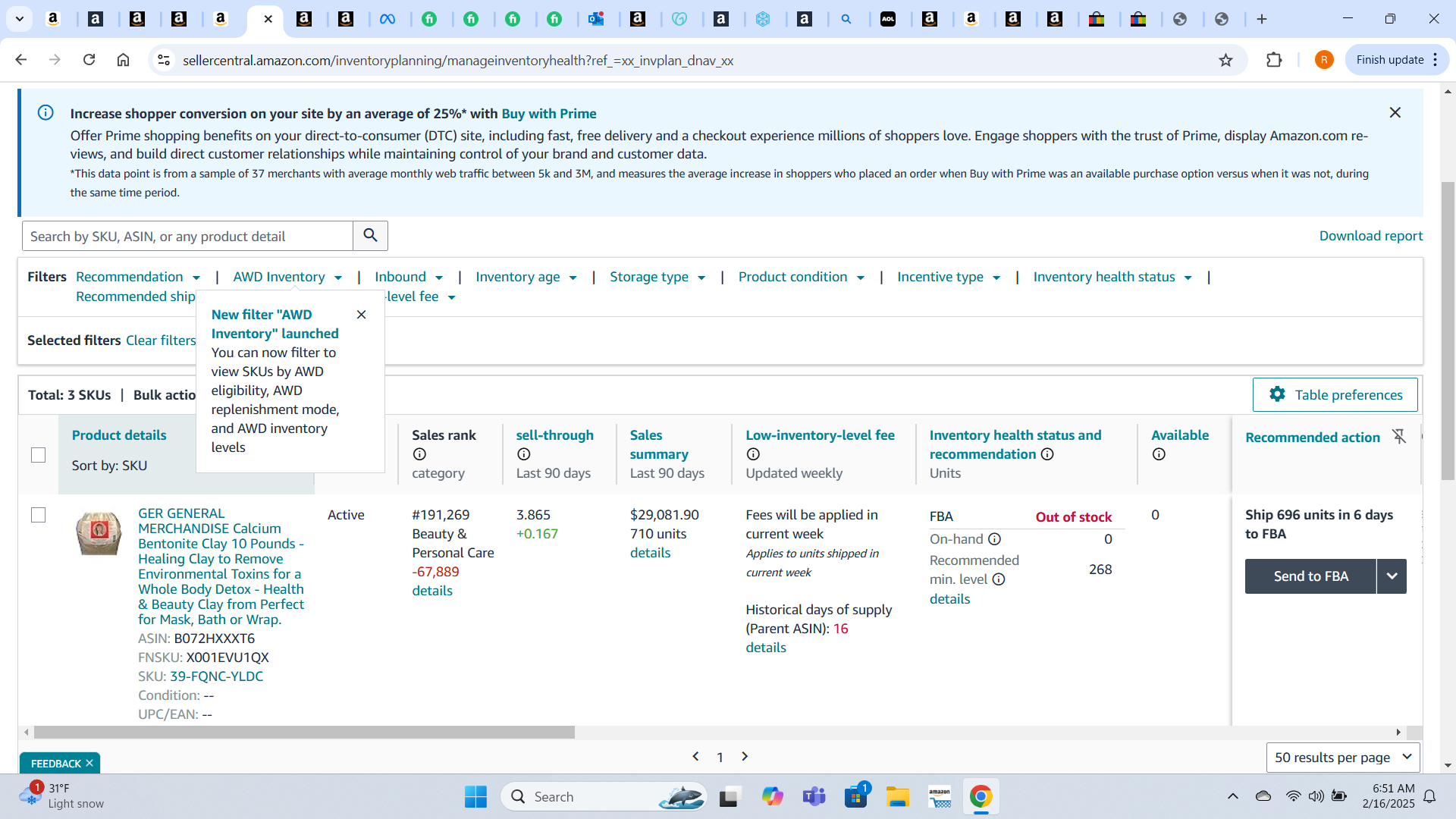
Task: Open the Windows Start menu
Action: [x=475, y=796]
